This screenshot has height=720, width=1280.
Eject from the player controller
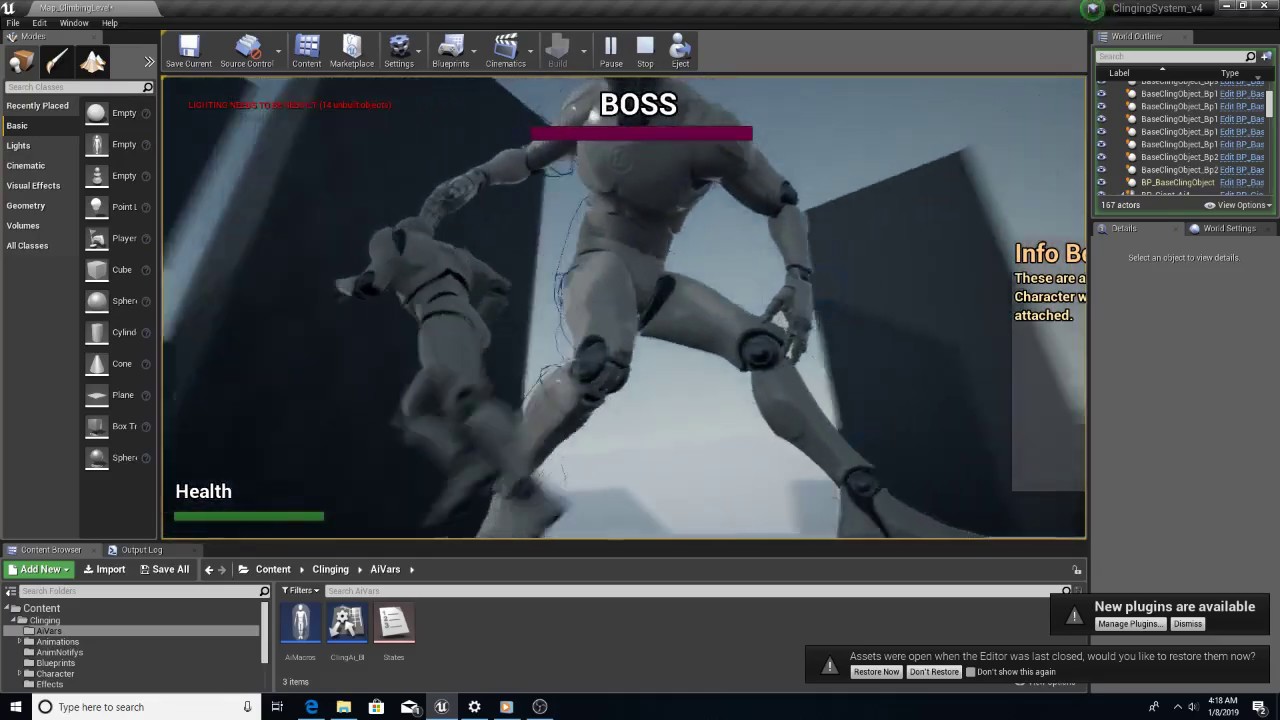coord(680,51)
